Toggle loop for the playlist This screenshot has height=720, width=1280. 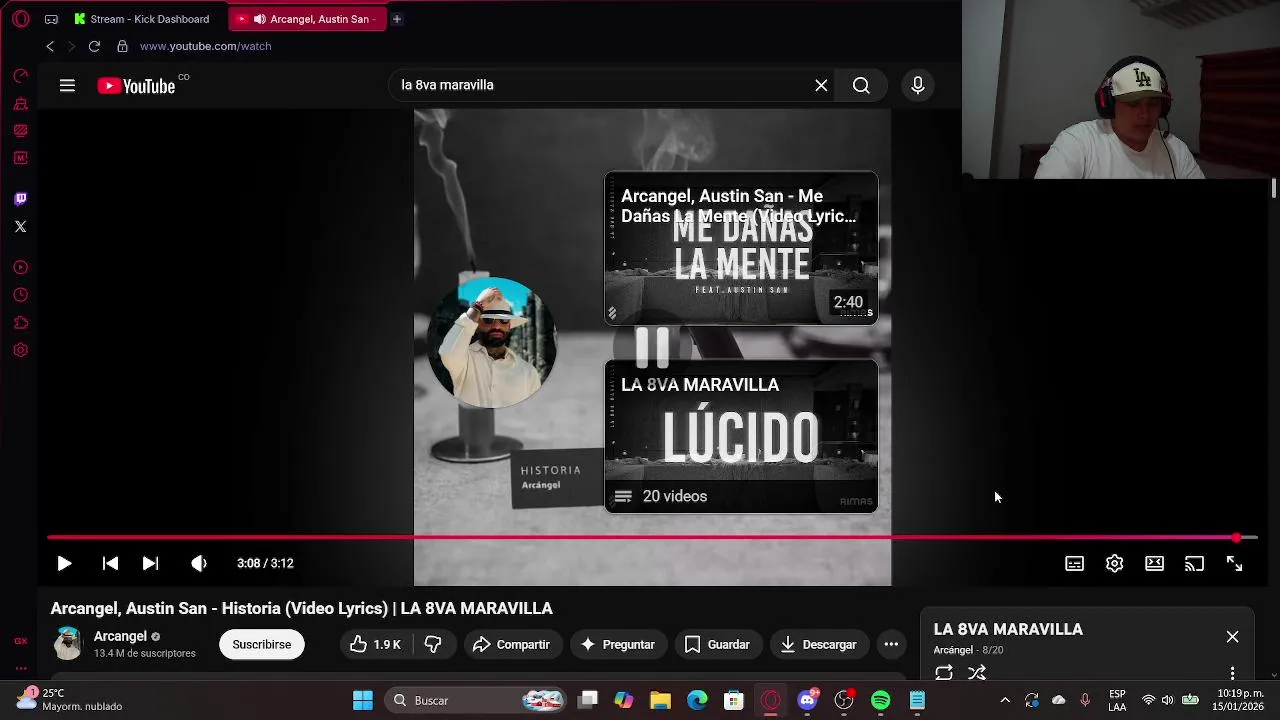click(x=944, y=674)
